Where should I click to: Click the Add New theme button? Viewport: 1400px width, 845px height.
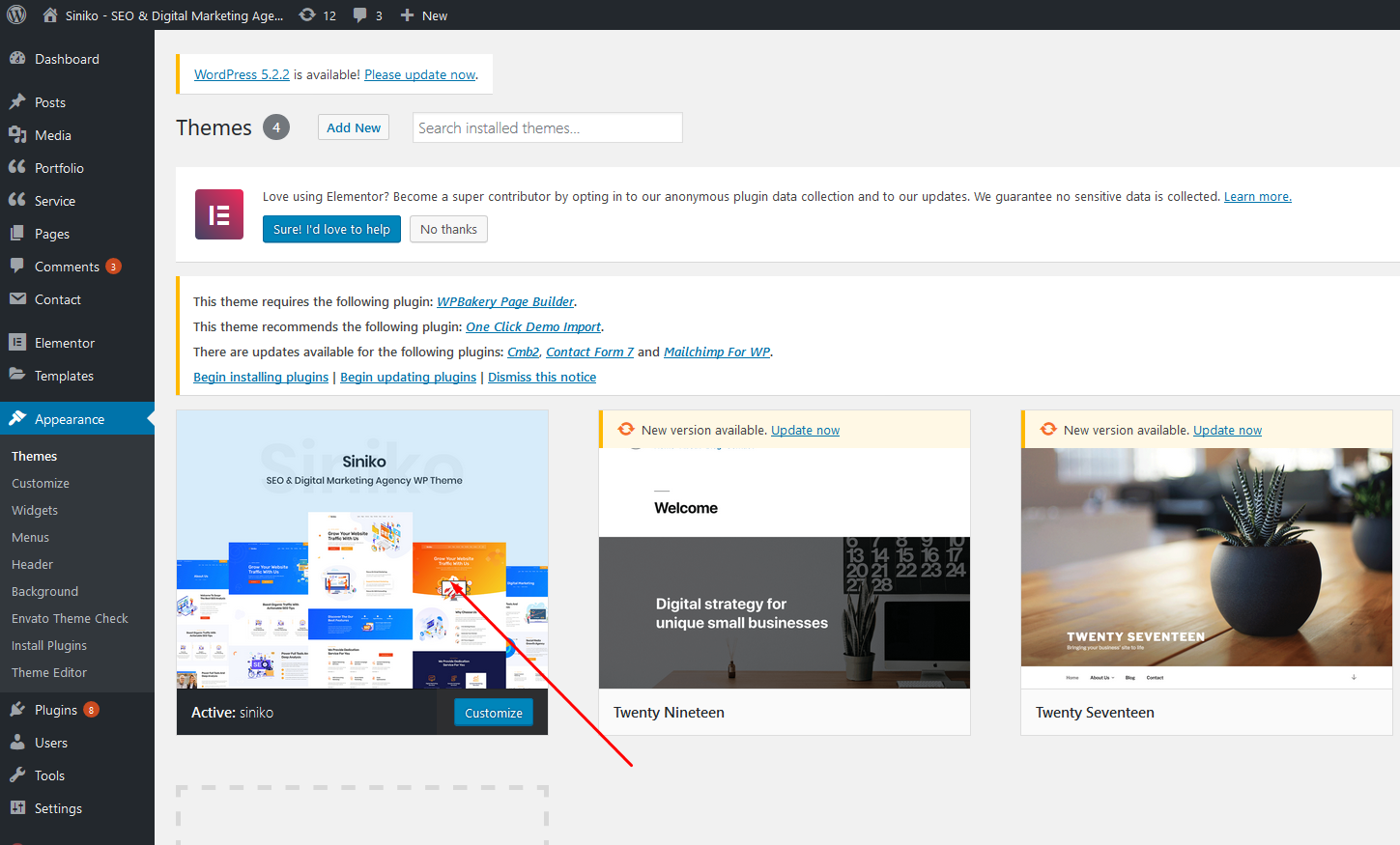pyautogui.click(x=354, y=127)
